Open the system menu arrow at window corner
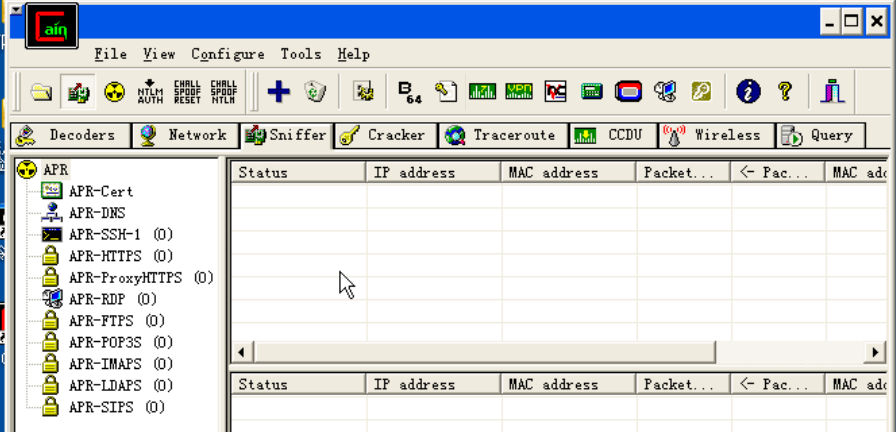 17,10
